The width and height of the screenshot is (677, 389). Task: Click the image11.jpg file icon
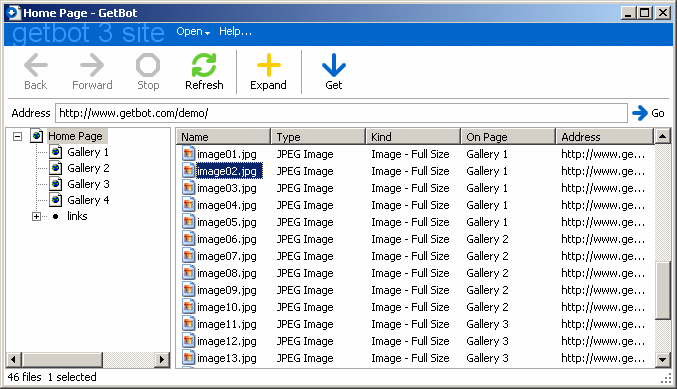tap(188, 324)
